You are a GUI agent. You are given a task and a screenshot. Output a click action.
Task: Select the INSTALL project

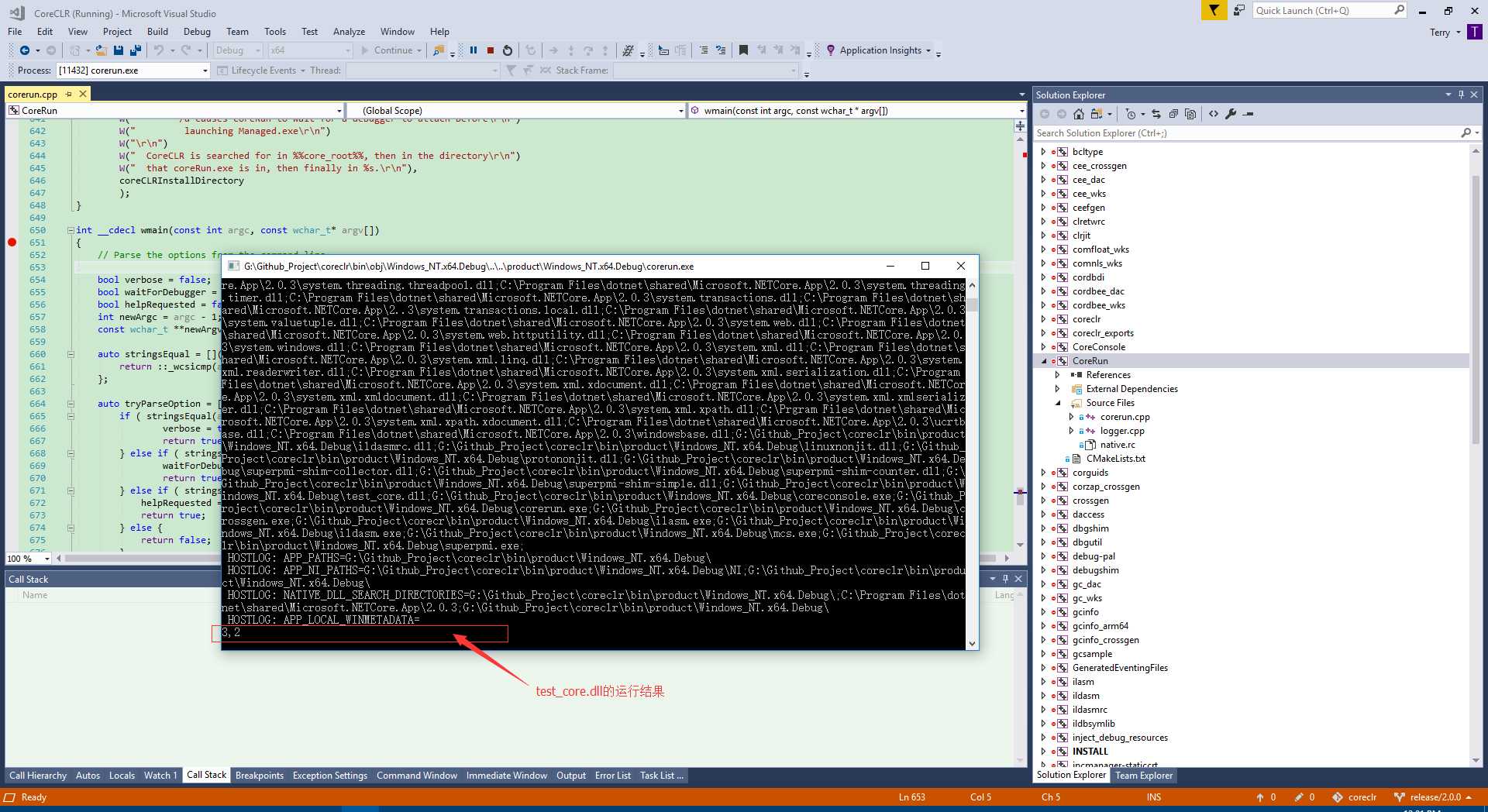(1090, 752)
